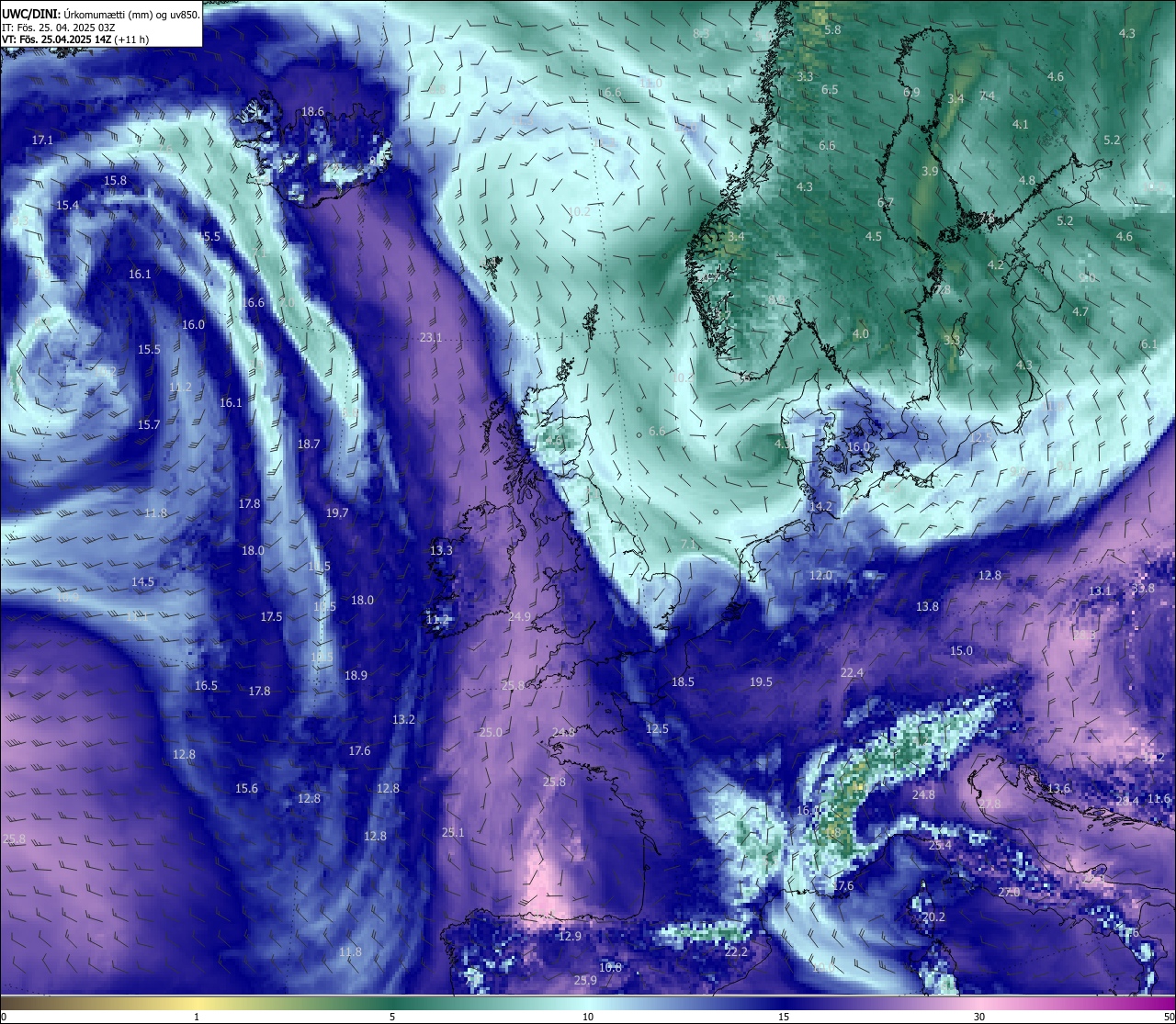Click the 6.1 value on the map
The width and height of the screenshot is (1176, 1024).
1148,344
